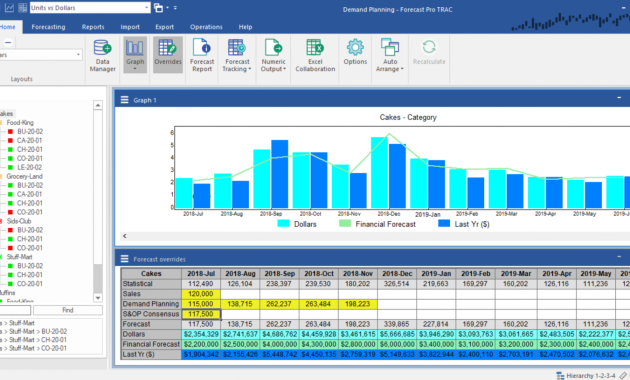Select Forecast 2019-Jan cell 227,814

point(436,324)
